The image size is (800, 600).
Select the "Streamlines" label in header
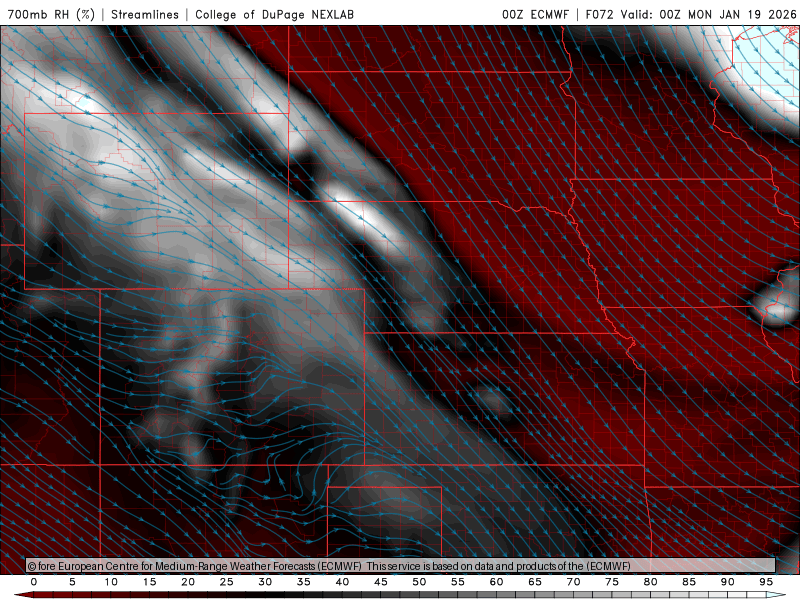point(145,14)
